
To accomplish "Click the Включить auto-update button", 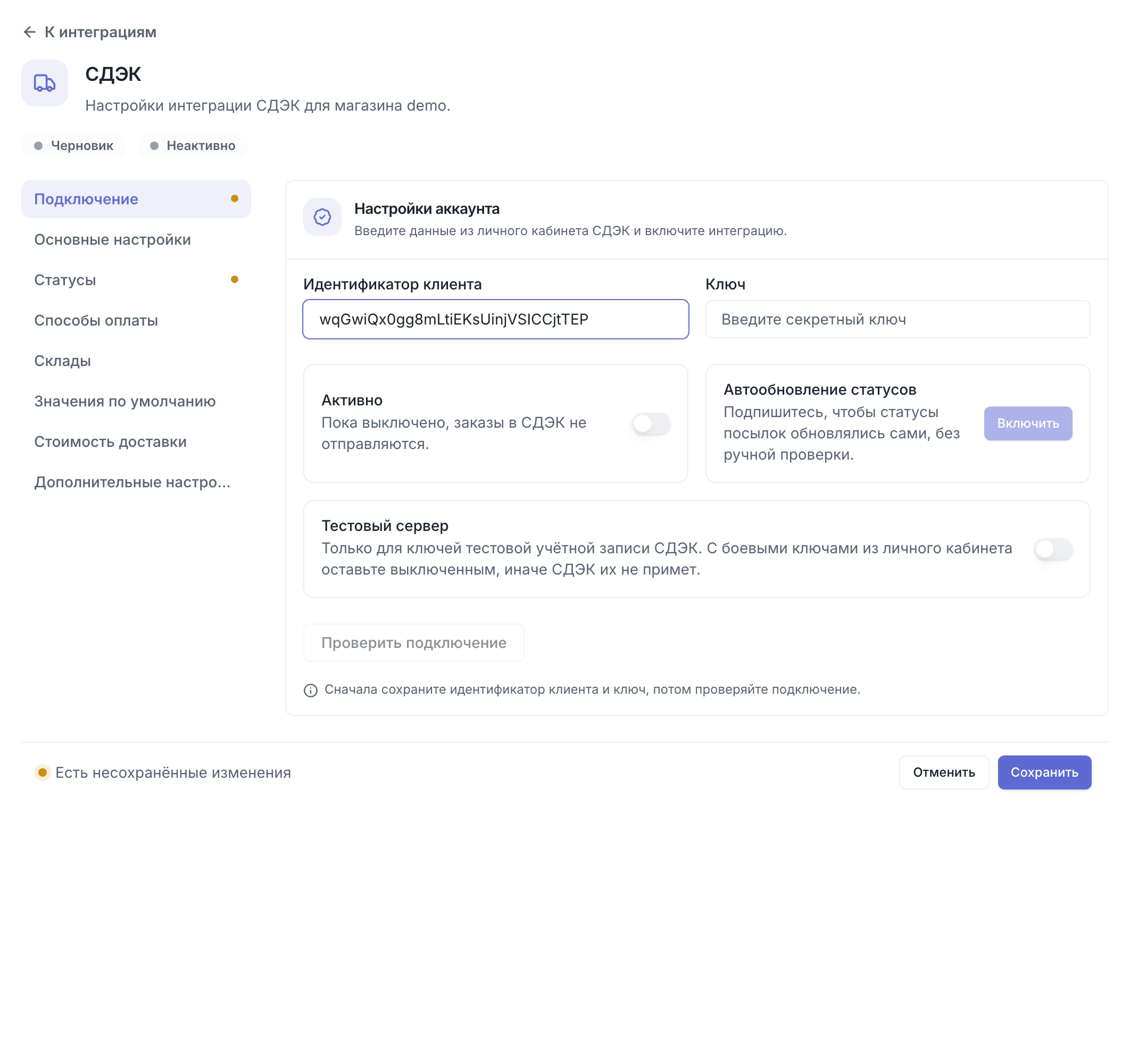I will (x=1028, y=423).
